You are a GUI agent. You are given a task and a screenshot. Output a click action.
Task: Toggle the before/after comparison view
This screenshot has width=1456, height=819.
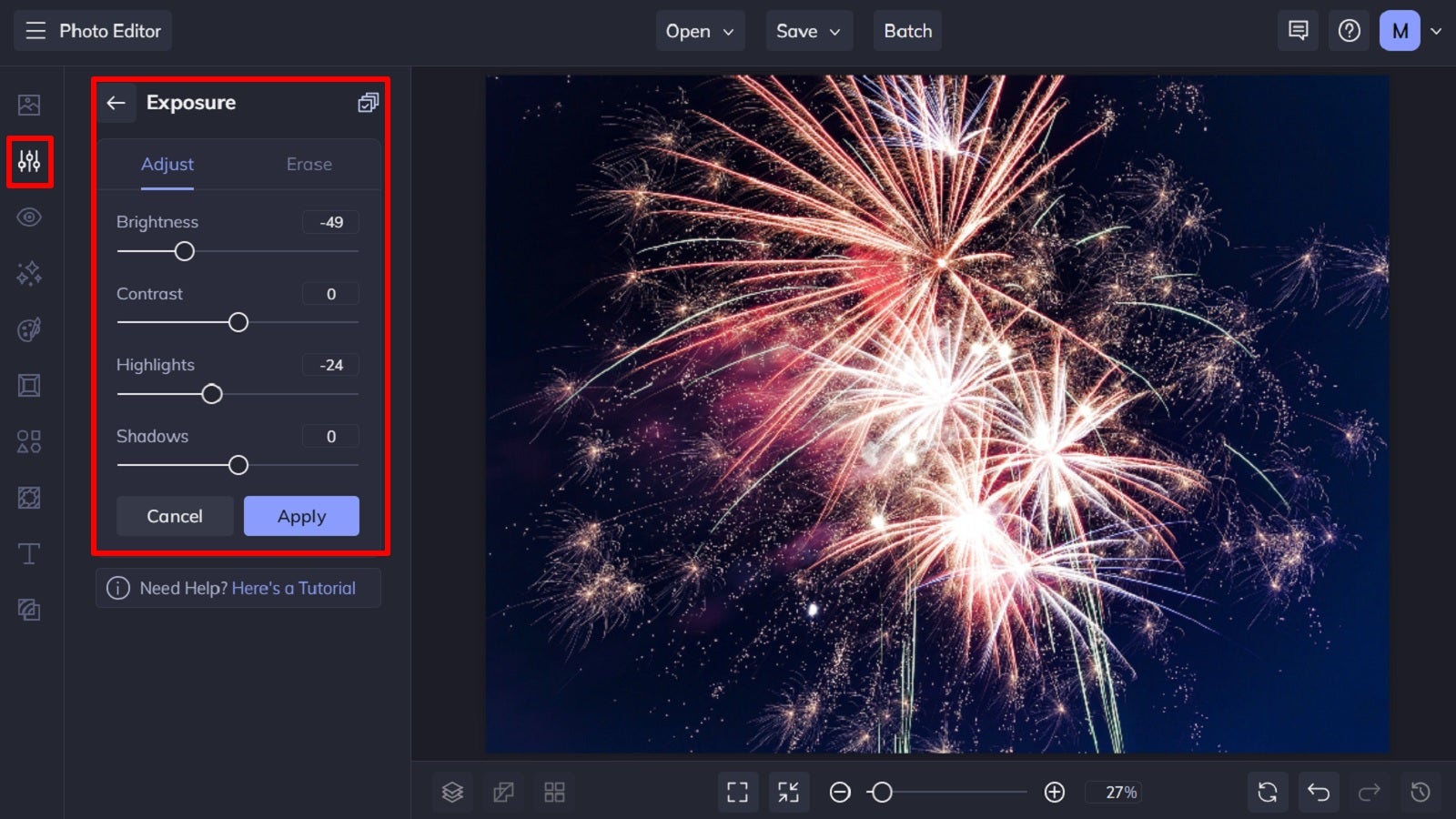(x=504, y=792)
